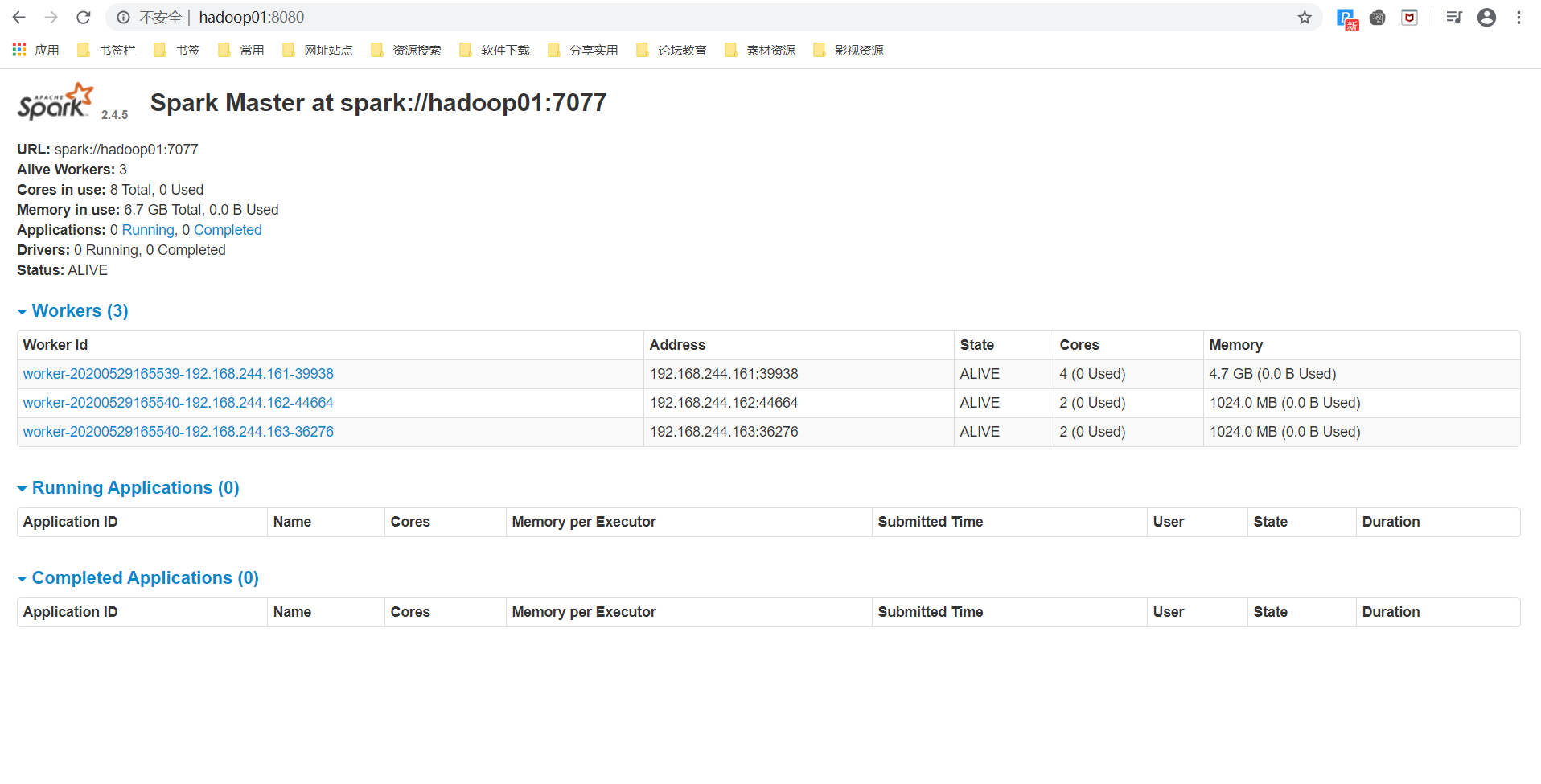Select address 192.168.244.162:44664 cell
Screen dimensions: 1541x784
click(x=799, y=403)
